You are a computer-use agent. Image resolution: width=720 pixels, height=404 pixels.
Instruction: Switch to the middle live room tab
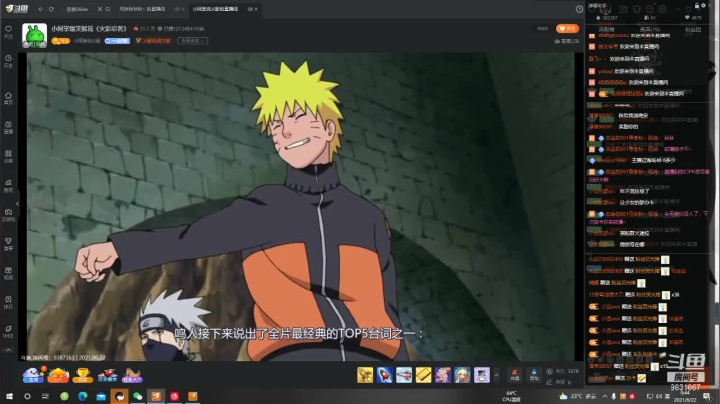click(142, 9)
